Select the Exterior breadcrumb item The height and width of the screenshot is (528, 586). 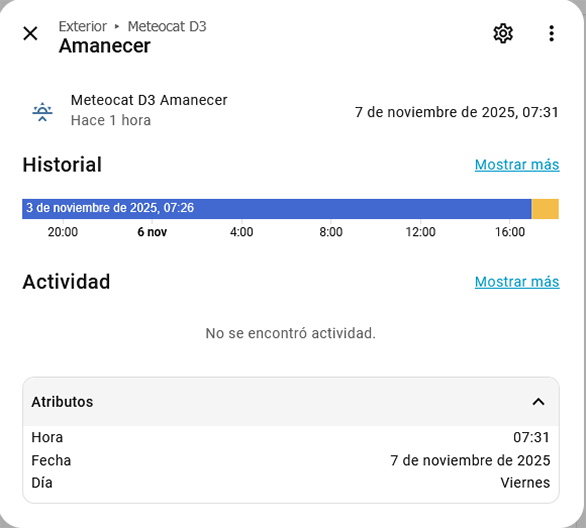click(x=83, y=27)
